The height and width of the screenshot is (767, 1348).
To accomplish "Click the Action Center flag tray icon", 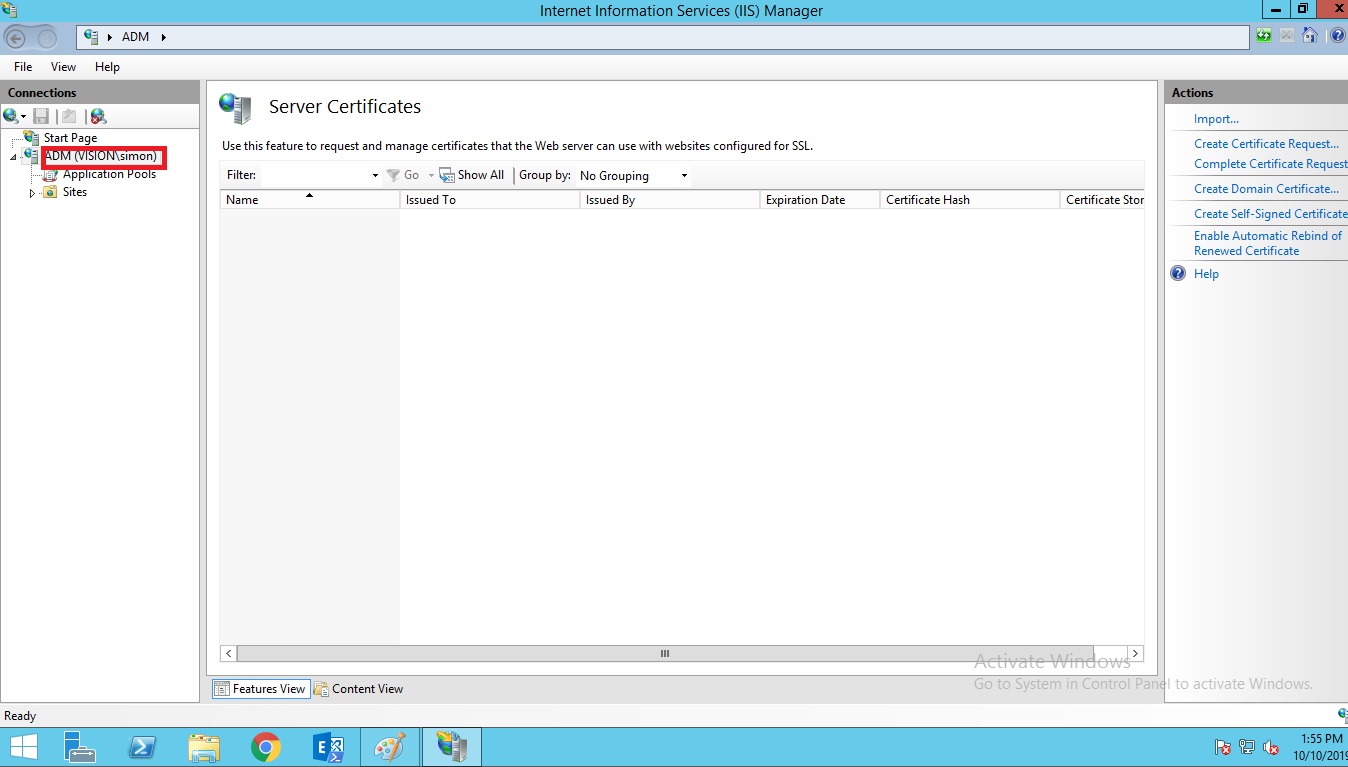I will coord(1223,747).
